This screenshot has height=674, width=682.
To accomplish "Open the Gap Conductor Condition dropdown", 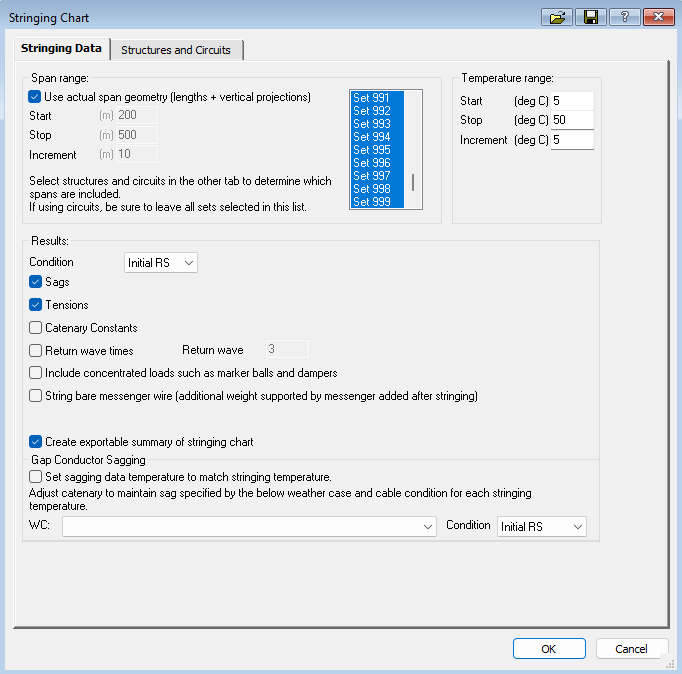I will 542,527.
